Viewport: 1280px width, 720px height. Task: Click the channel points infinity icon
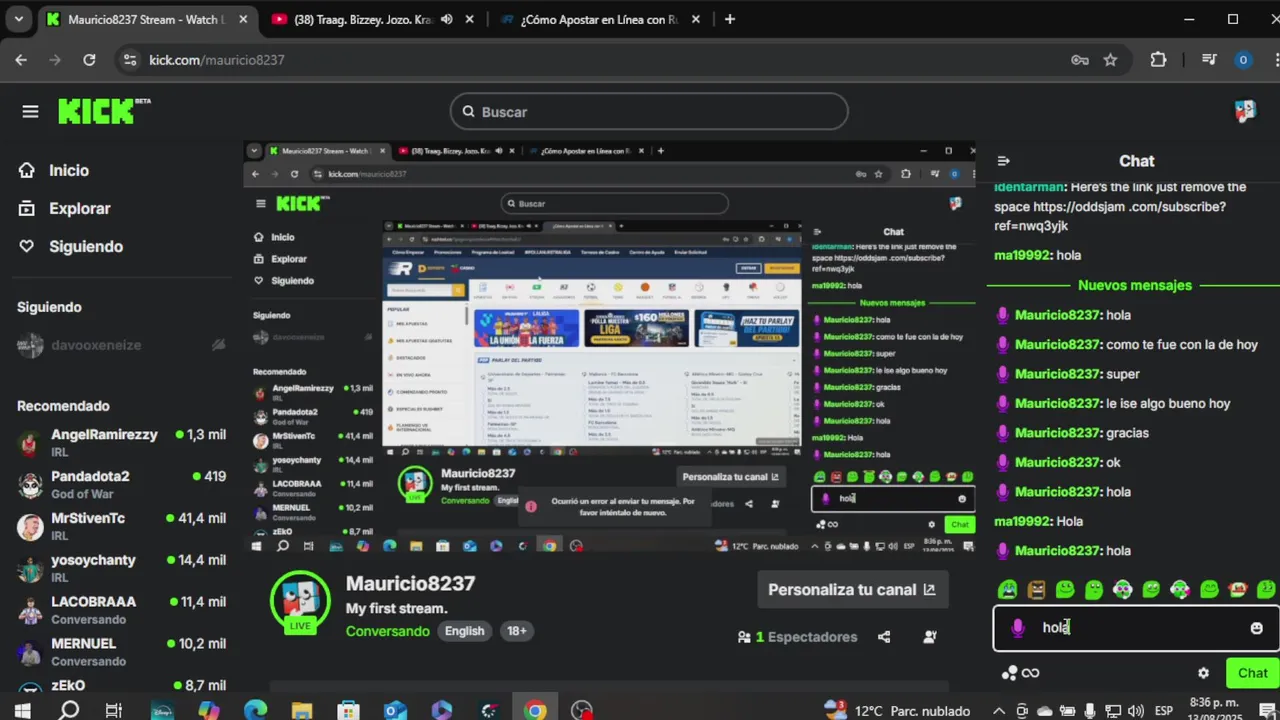click(x=1020, y=673)
